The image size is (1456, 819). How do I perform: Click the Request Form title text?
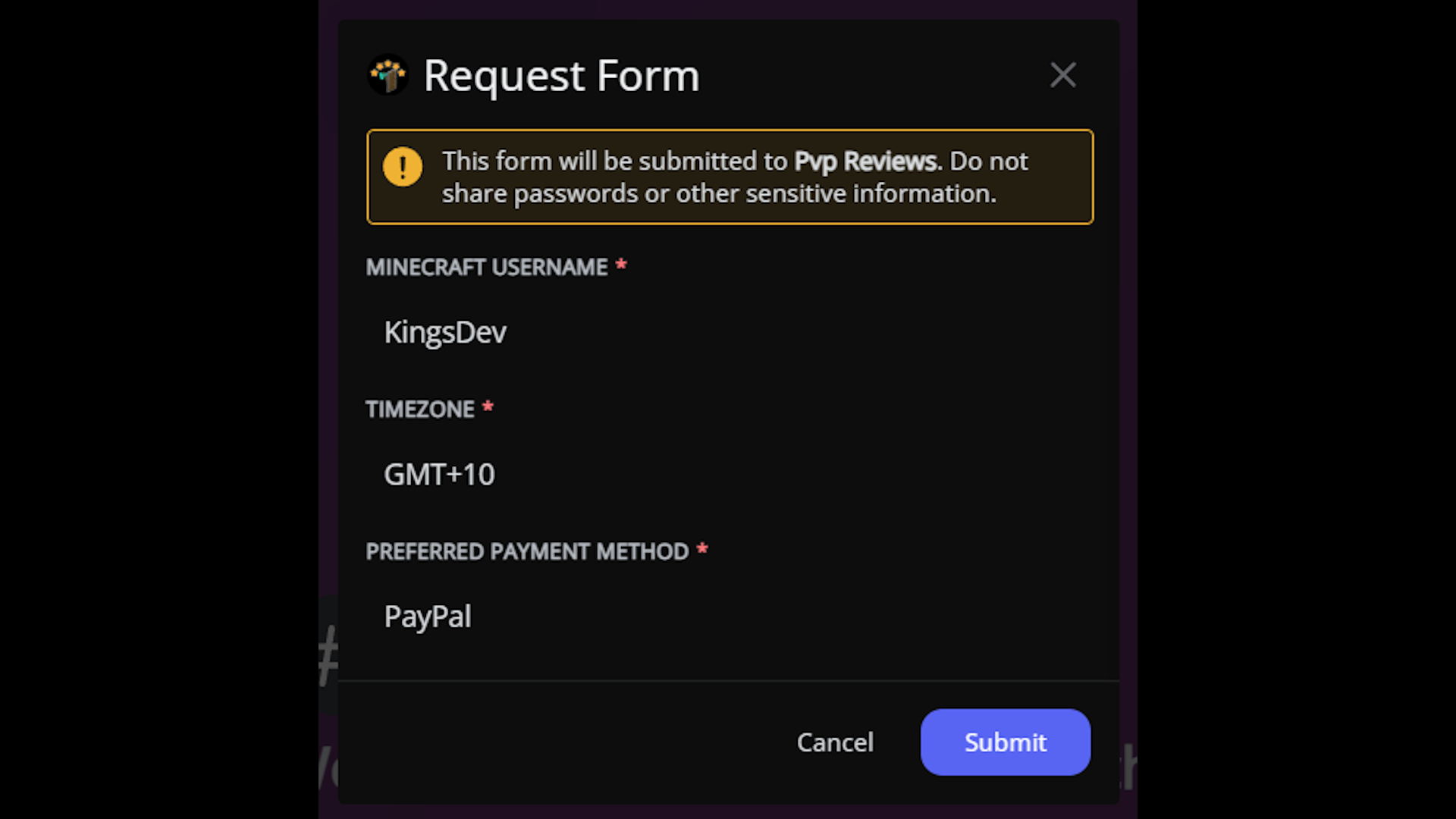[561, 76]
